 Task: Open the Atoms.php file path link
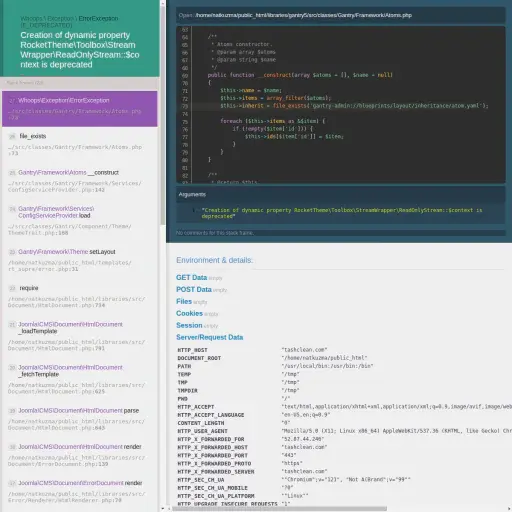coord(303,15)
